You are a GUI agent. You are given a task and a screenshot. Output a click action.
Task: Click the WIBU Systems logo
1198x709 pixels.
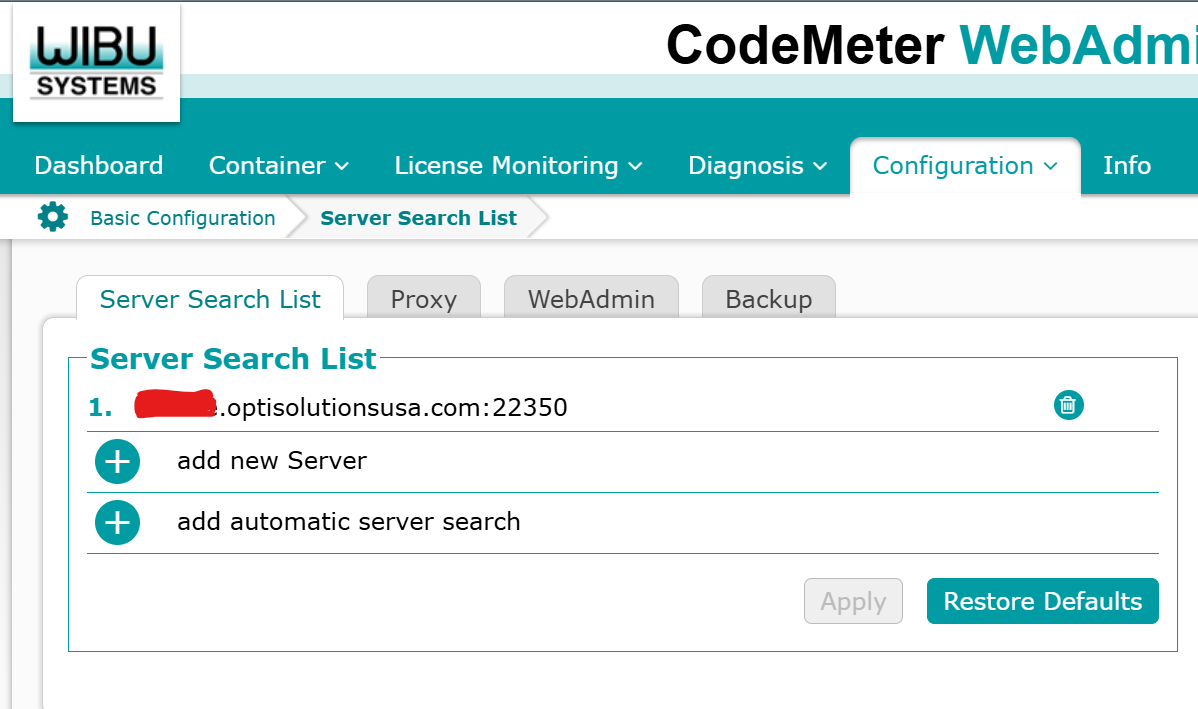96,63
